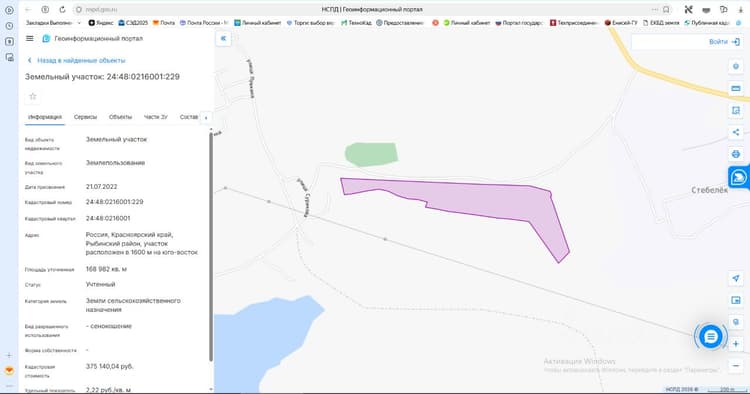Zoom out the map with minus
Viewport: 750px width, 394px height.
coord(736,366)
